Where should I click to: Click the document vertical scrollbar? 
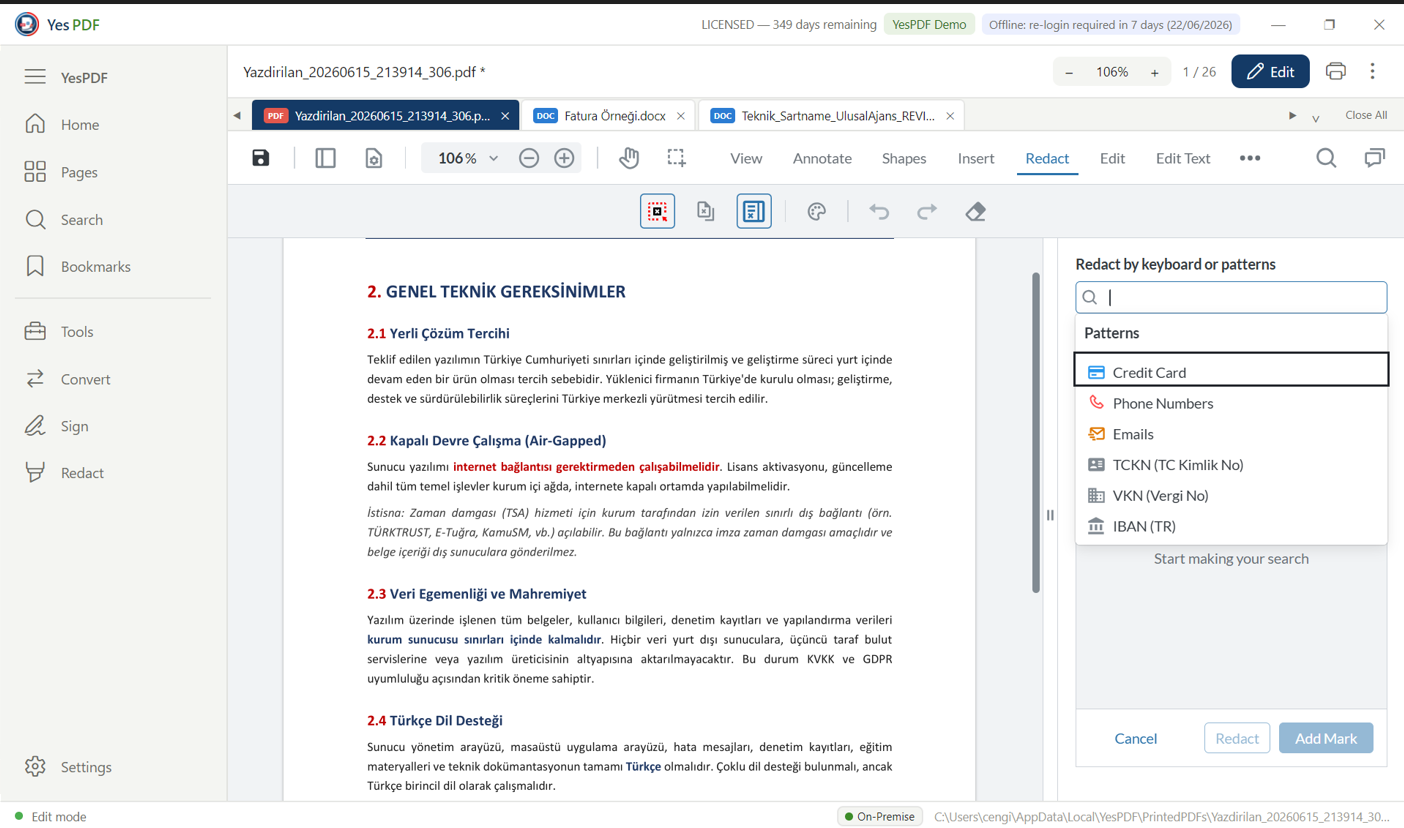pyautogui.click(x=1035, y=432)
